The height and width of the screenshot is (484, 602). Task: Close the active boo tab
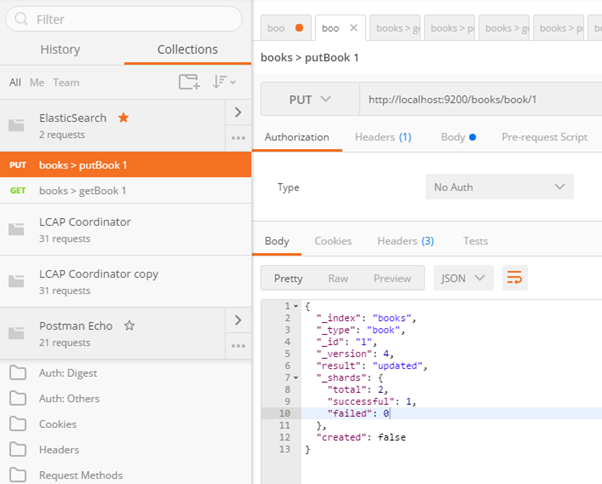coord(353,29)
